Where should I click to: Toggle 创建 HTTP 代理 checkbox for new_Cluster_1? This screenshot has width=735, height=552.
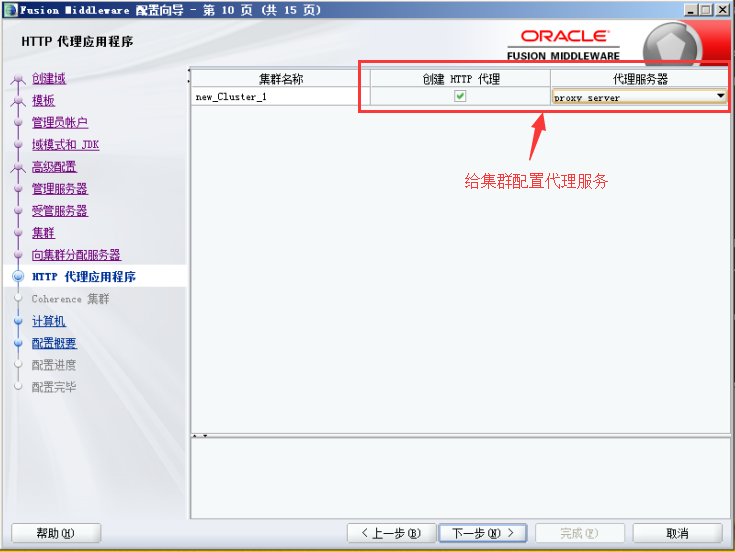pyautogui.click(x=460, y=97)
